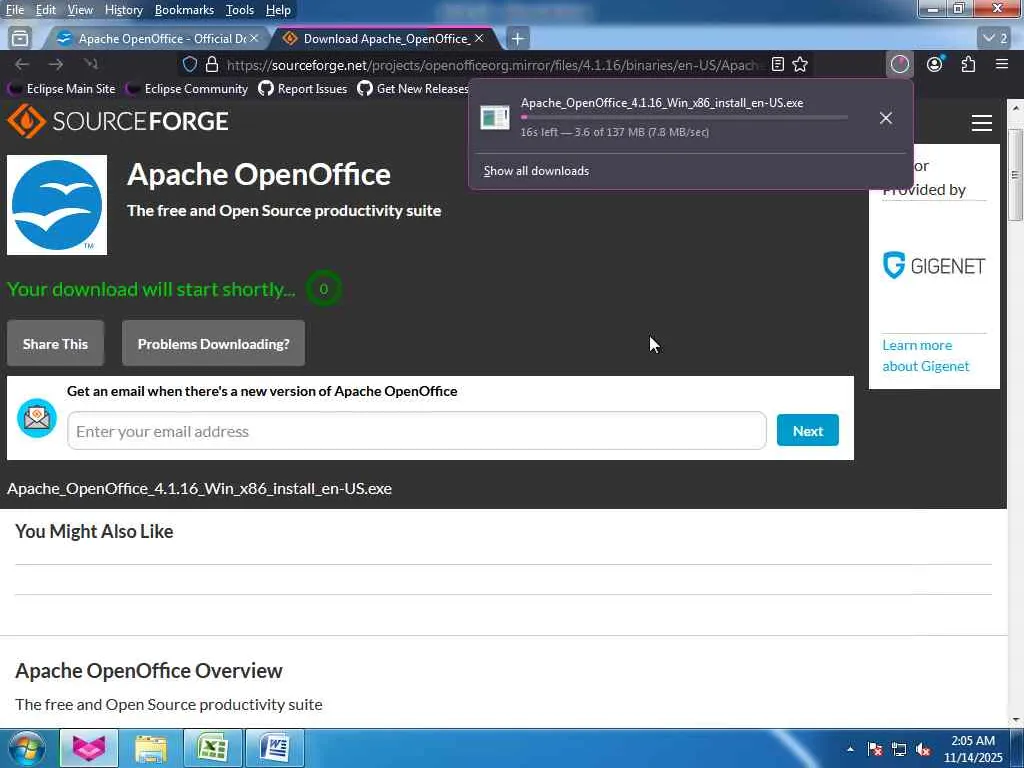Close the Download Apache_OpenOffice tab
The image size is (1024, 768).
[479, 39]
